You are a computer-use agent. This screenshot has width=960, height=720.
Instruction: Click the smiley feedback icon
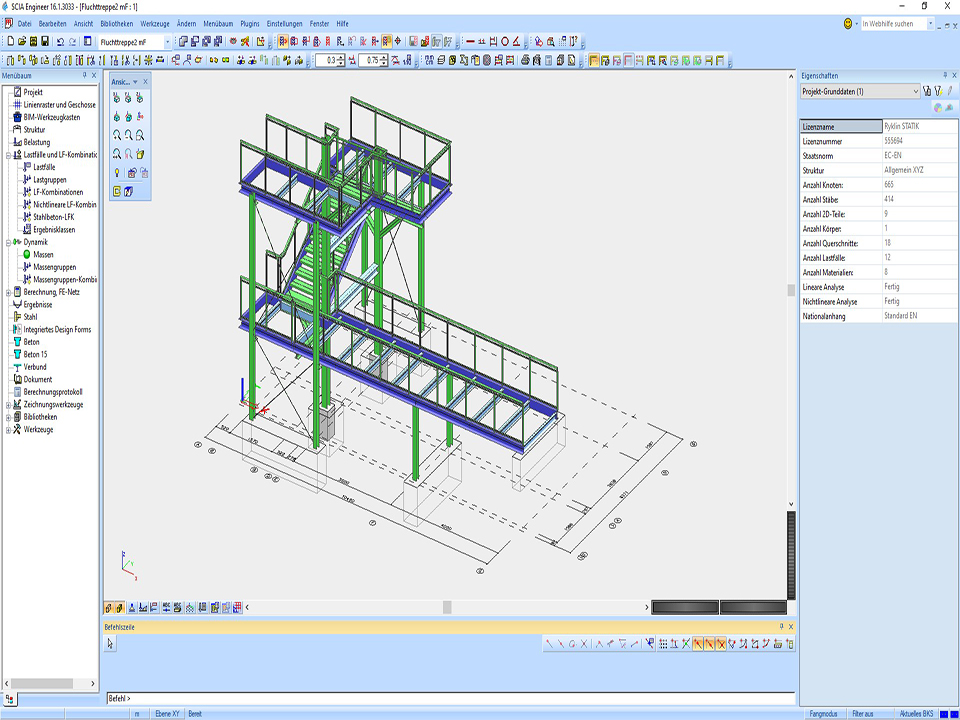pos(849,23)
